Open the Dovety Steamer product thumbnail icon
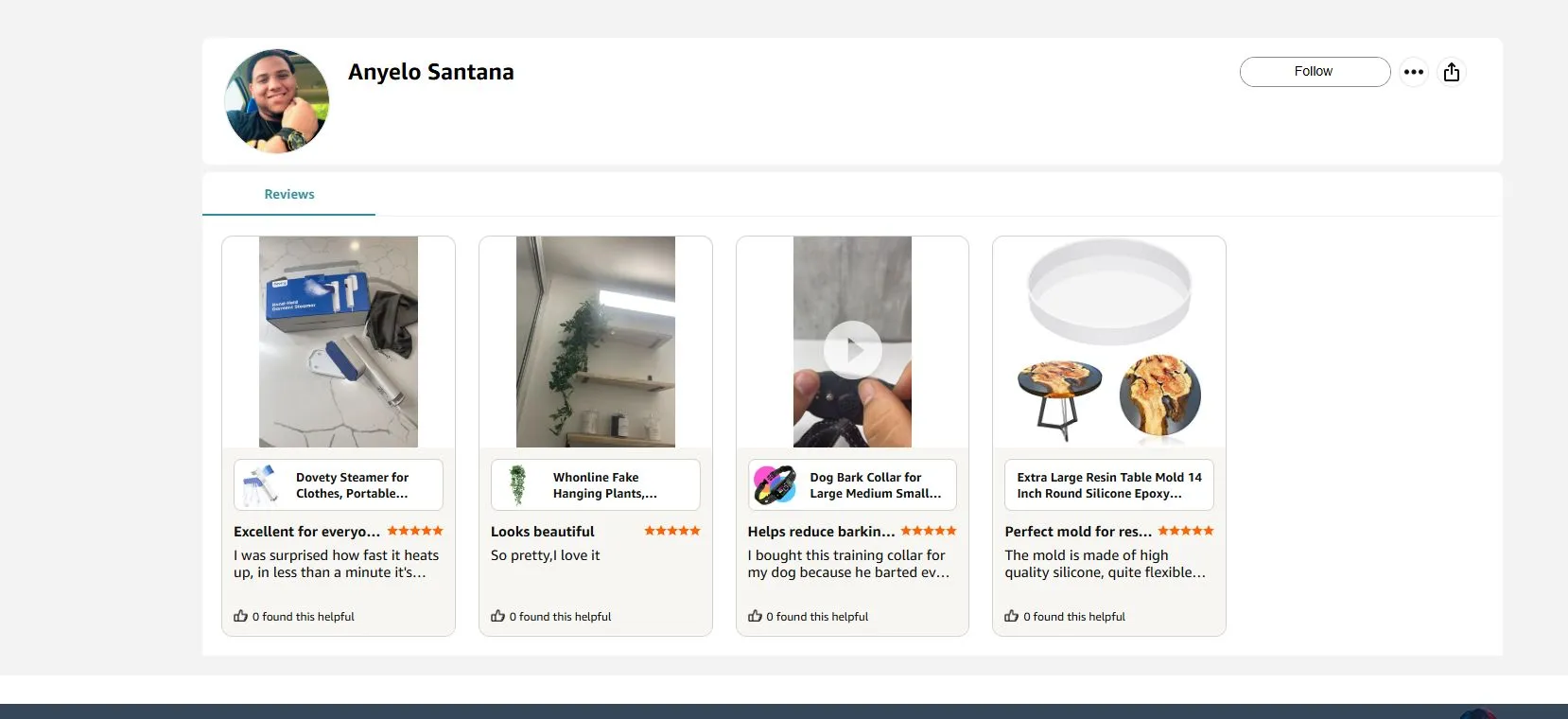 pyautogui.click(x=260, y=484)
